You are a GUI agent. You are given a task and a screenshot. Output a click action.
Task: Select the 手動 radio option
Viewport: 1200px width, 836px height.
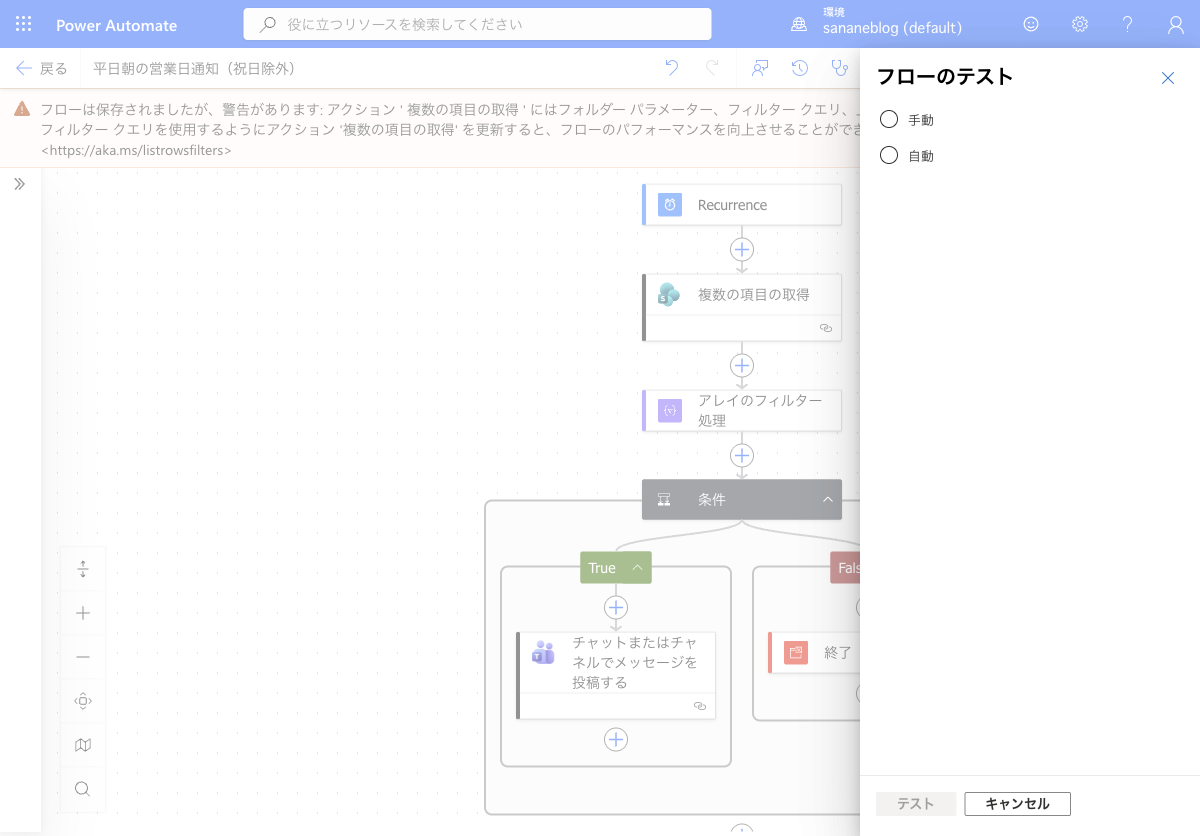889,120
